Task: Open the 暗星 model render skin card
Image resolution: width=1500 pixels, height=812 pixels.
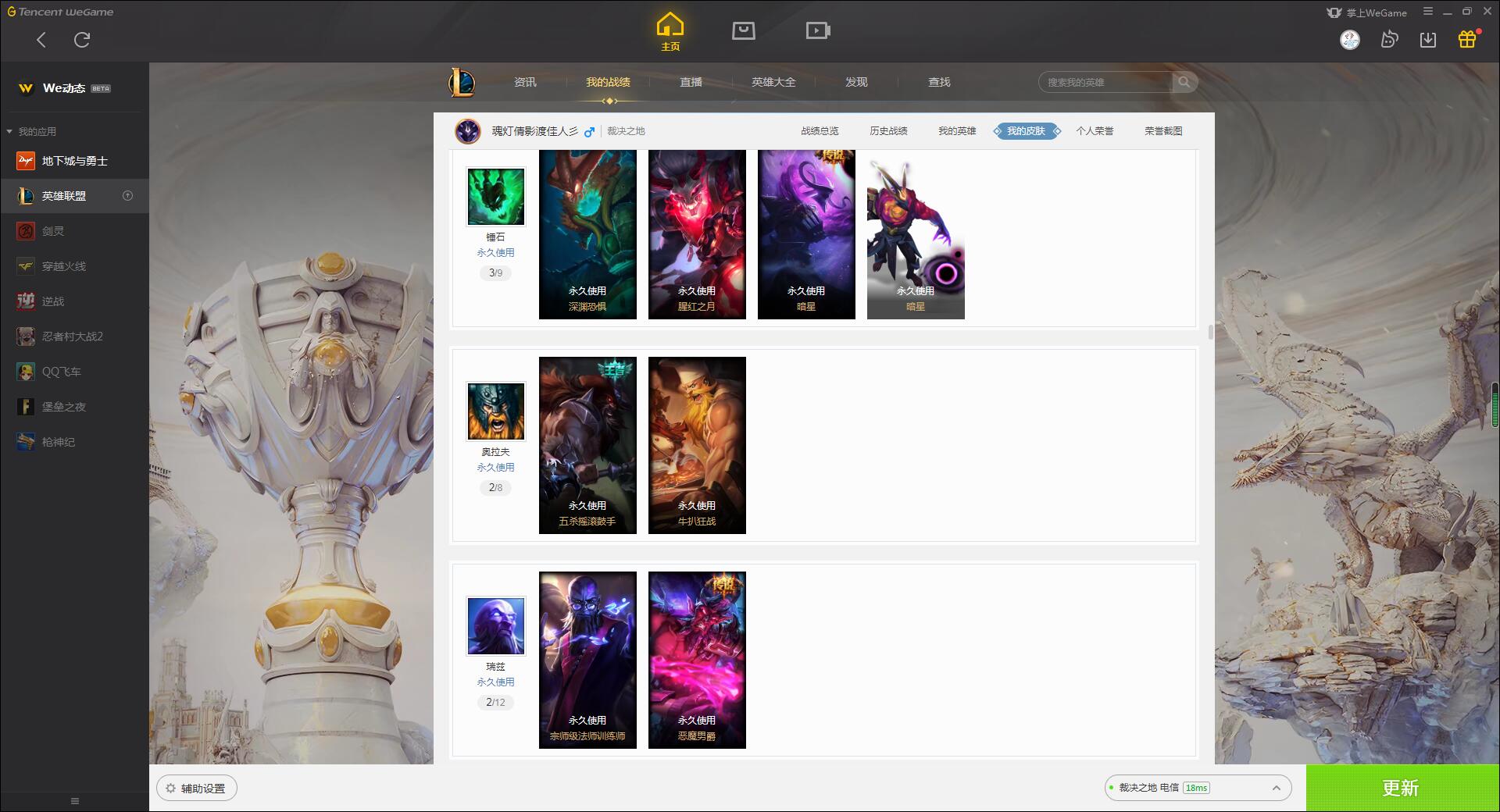Action: pyautogui.click(x=916, y=234)
